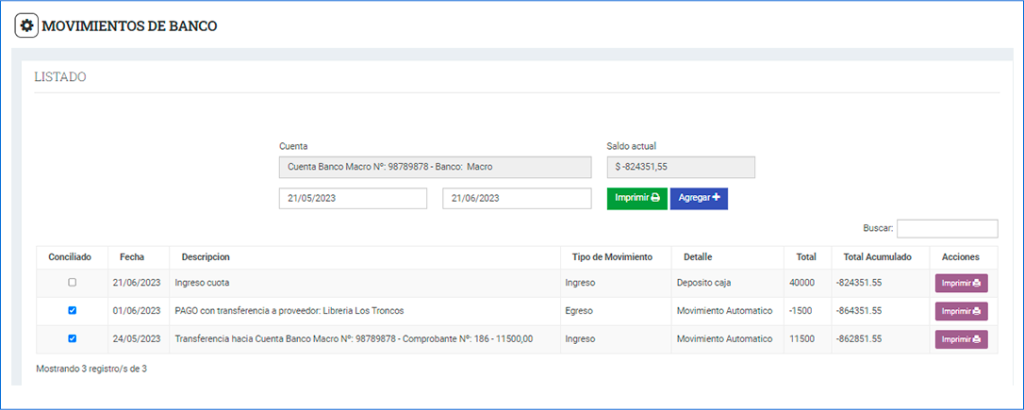This screenshot has width=1024, height=410.
Task: Click Imprimir for the Ingreso cuota row
Action: point(961,283)
